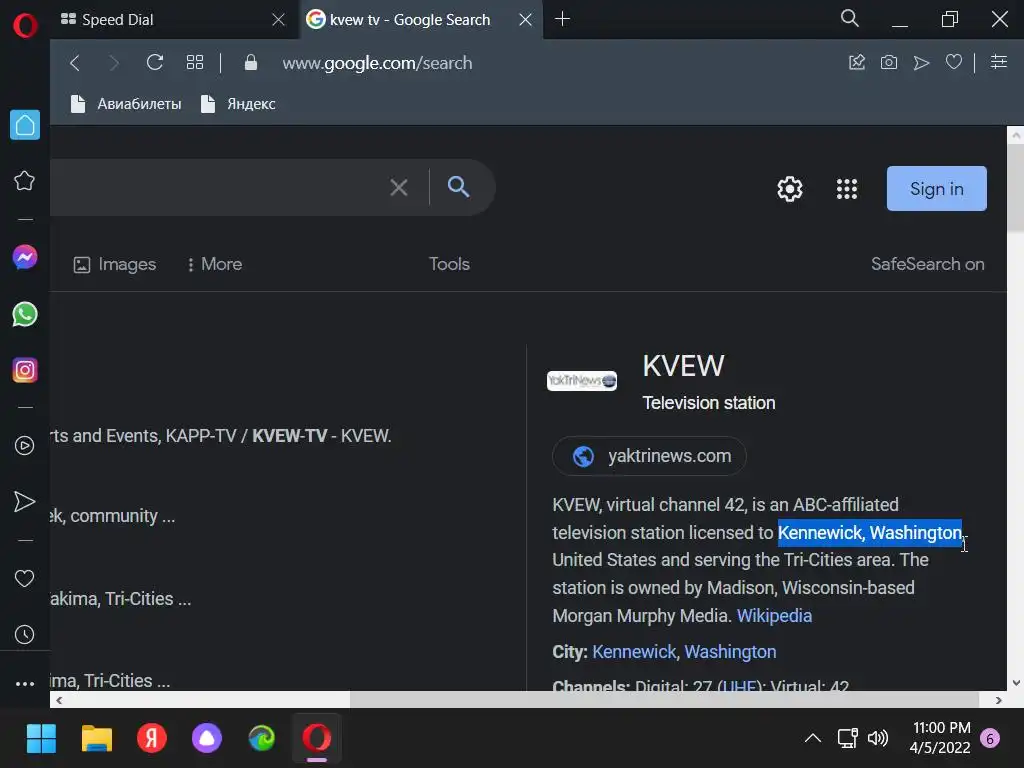
Task: Open the Bookmarks star in the sidebar
Action: click(25, 181)
